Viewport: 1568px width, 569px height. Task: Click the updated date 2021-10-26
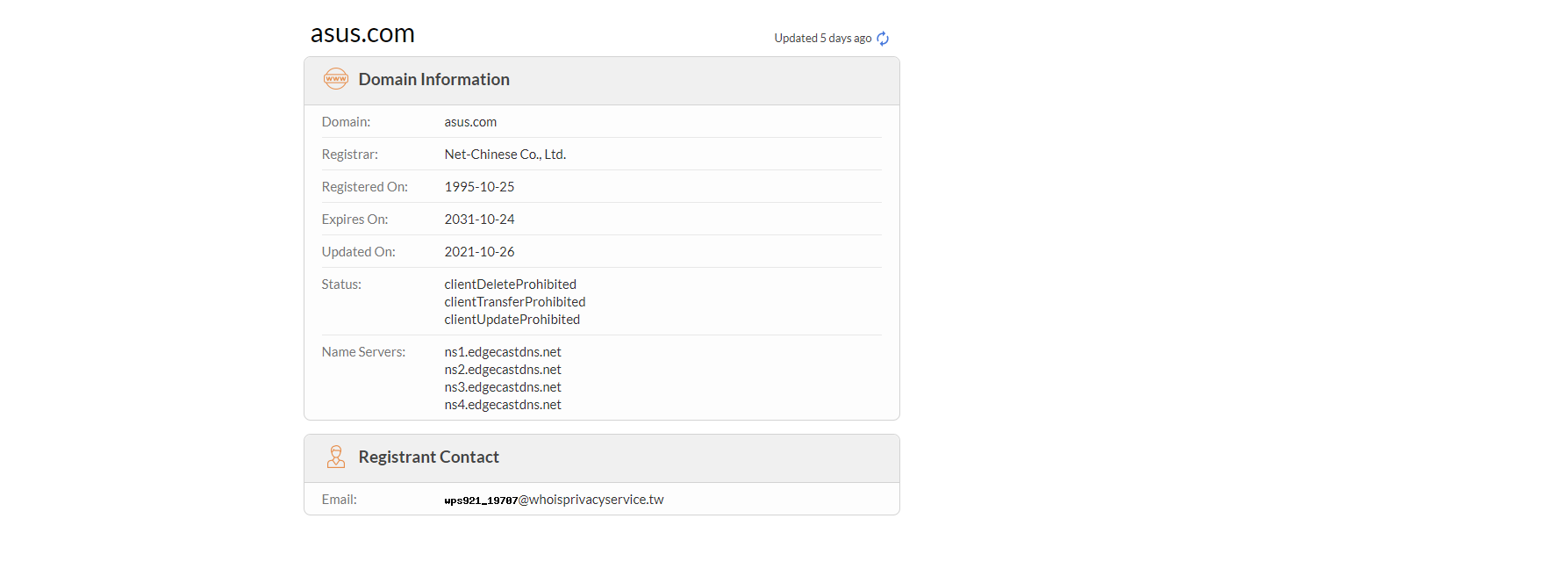point(479,252)
